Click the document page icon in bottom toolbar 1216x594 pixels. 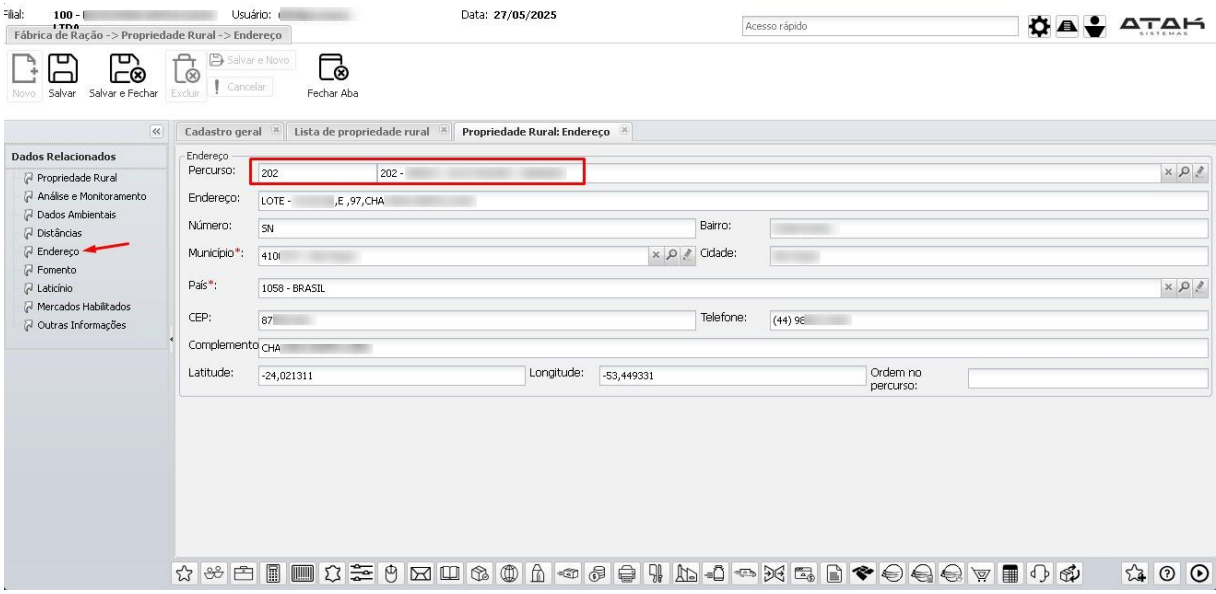832,574
